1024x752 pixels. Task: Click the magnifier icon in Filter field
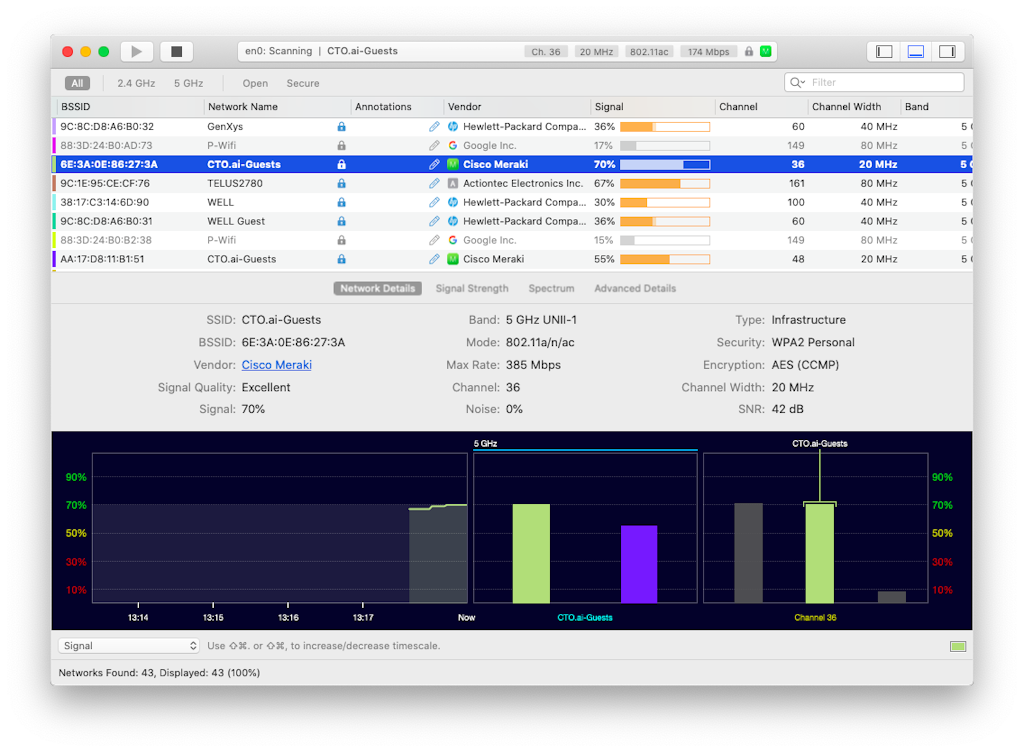pyautogui.click(x=797, y=83)
